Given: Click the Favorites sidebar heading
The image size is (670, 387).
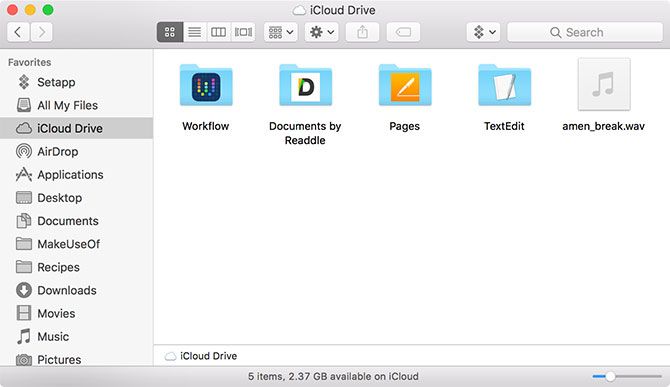Looking at the screenshot, I should tap(29, 62).
